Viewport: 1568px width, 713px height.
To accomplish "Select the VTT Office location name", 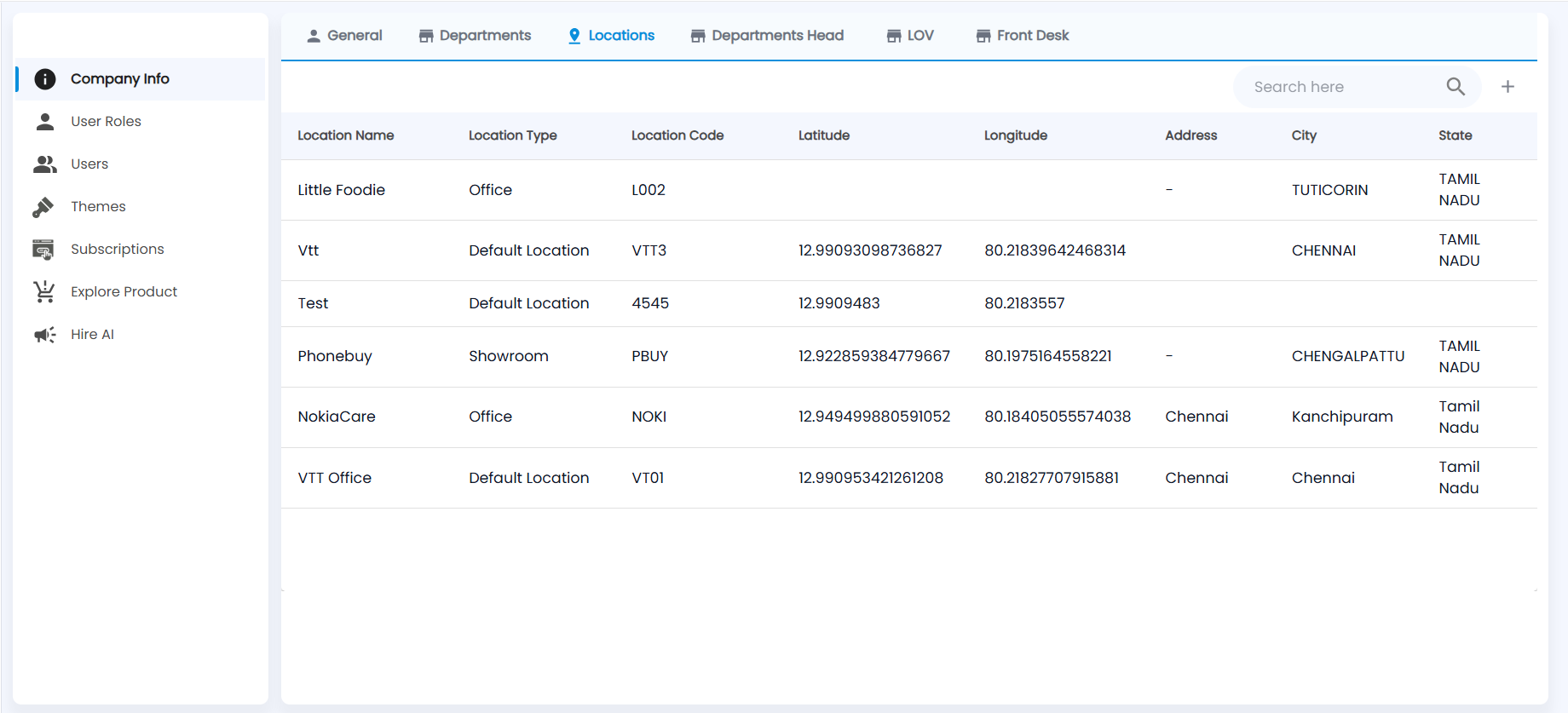I will click(x=335, y=478).
